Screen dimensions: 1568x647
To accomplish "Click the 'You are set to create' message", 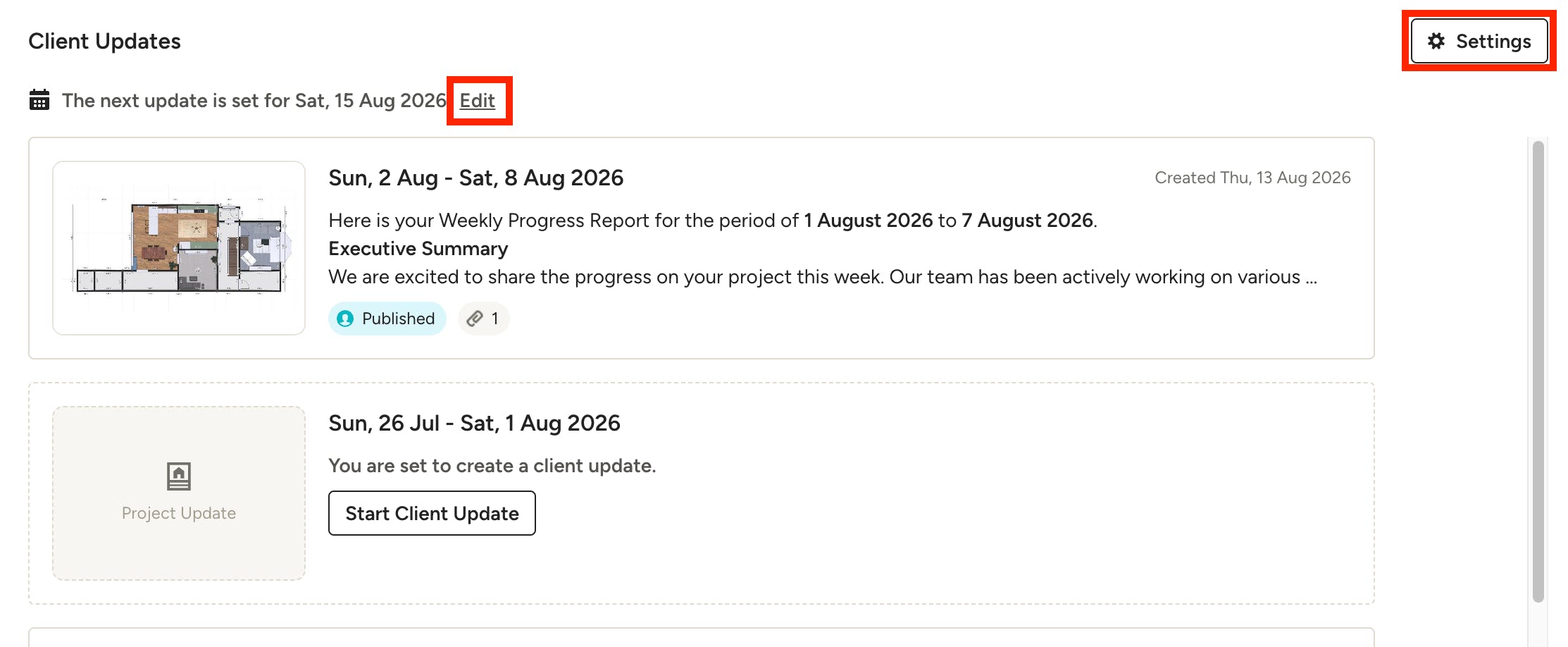I will click(x=492, y=466).
